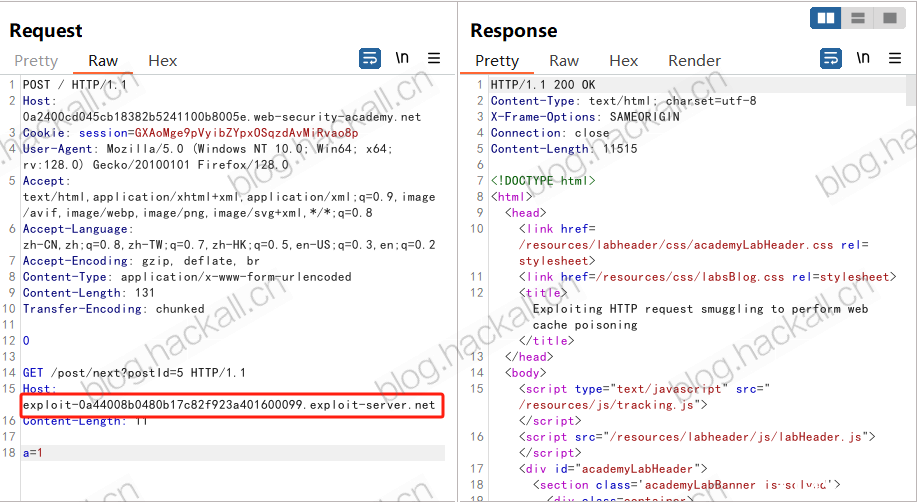Click the 'HTTP/1.1 200 OK' status line
The height and width of the screenshot is (502, 917).
tap(543, 85)
